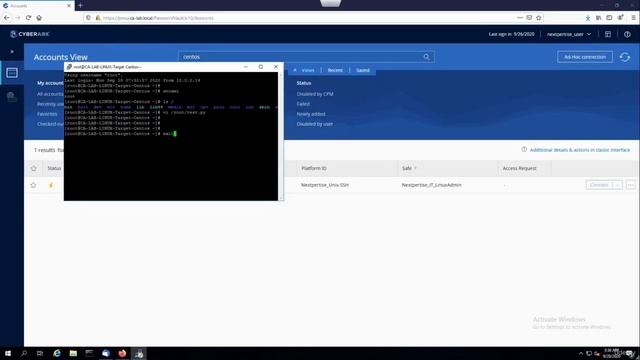Open the Windows Start menu
The width and height of the screenshot is (640, 360).
(8, 353)
